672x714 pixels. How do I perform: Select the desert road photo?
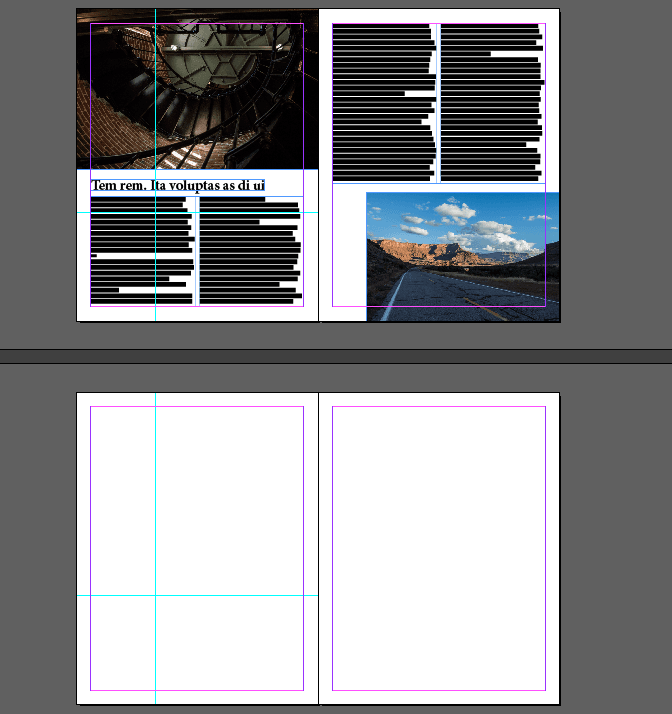click(463, 257)
